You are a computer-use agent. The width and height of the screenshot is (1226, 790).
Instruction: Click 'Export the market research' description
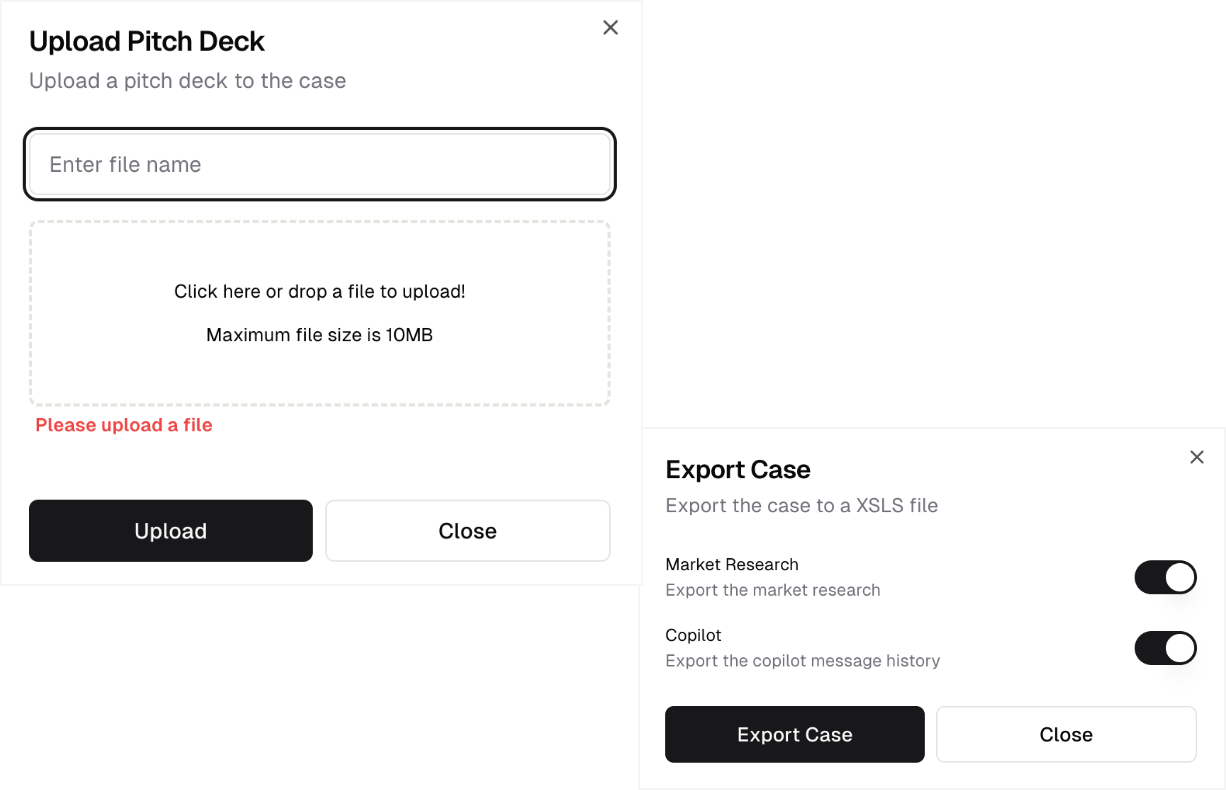[x=772, y=590]
